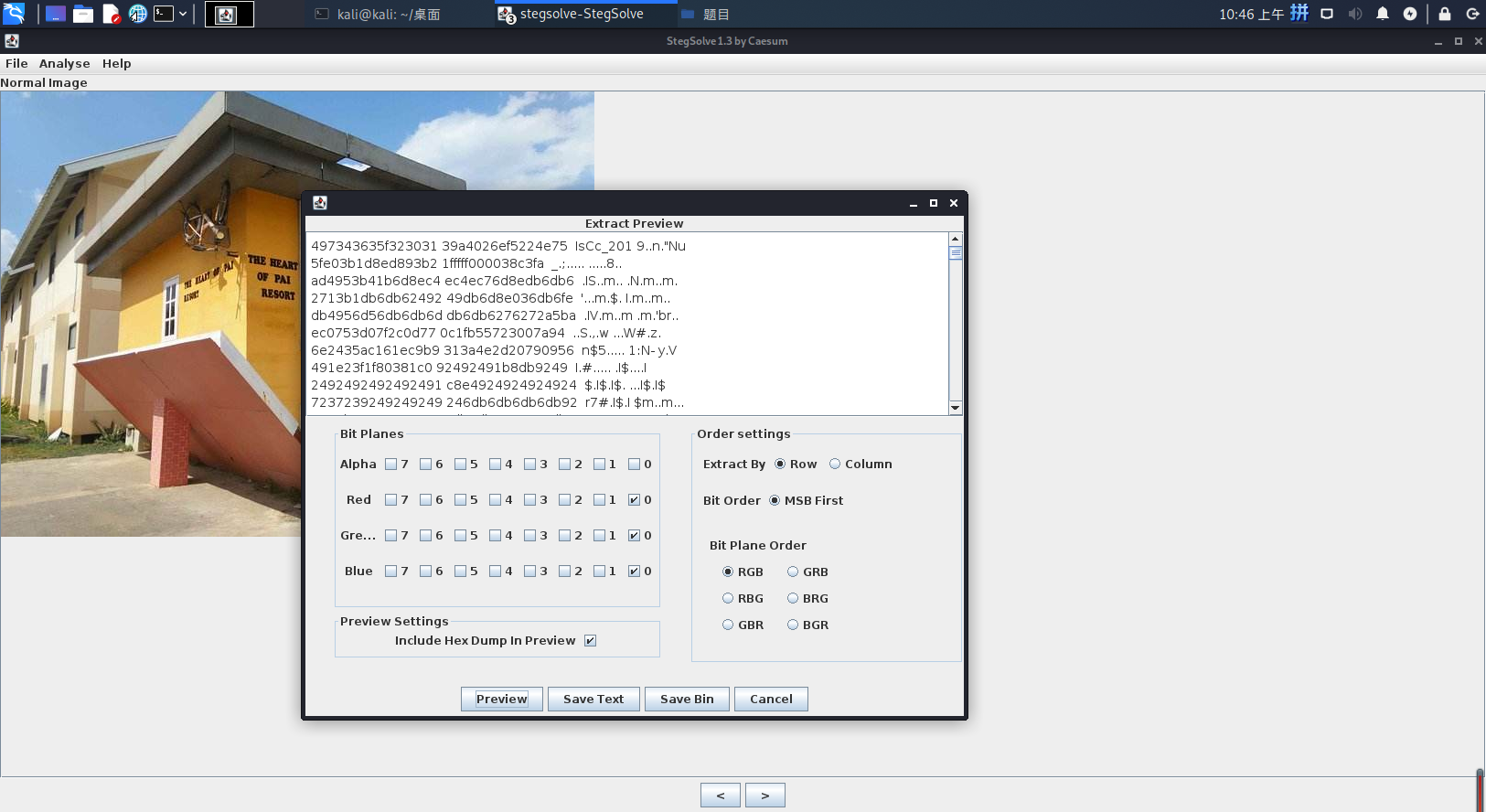1486x812 pixels.
Task: Click the Cancel button
Action: tap(771, 700)
